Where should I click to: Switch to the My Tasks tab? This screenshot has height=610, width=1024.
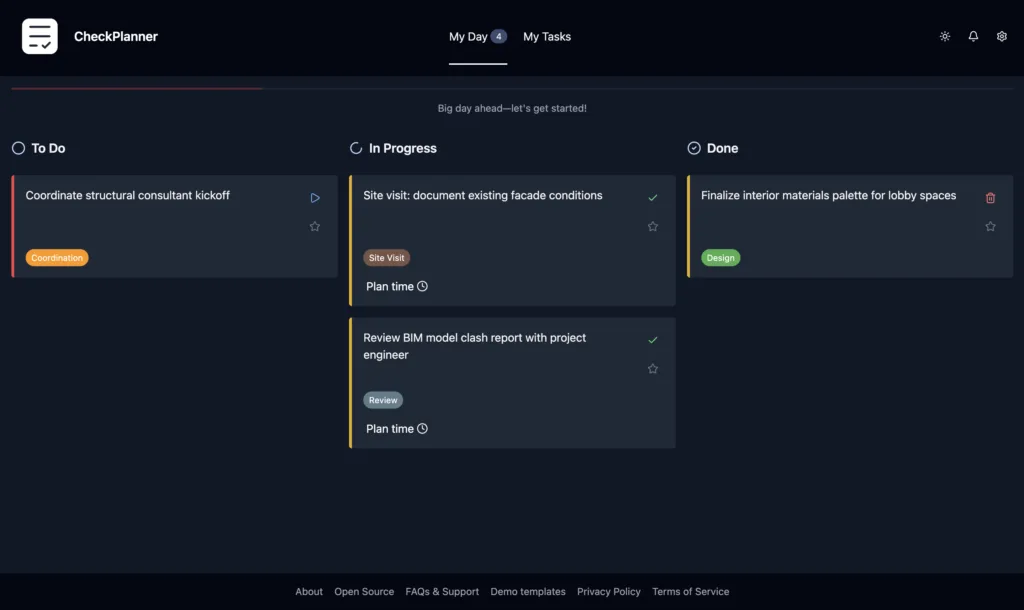pos(546,36)
